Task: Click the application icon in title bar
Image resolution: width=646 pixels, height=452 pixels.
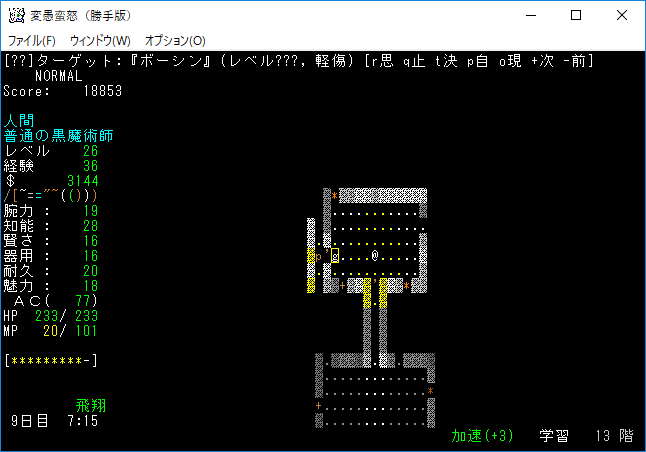Action: (17, 16)
